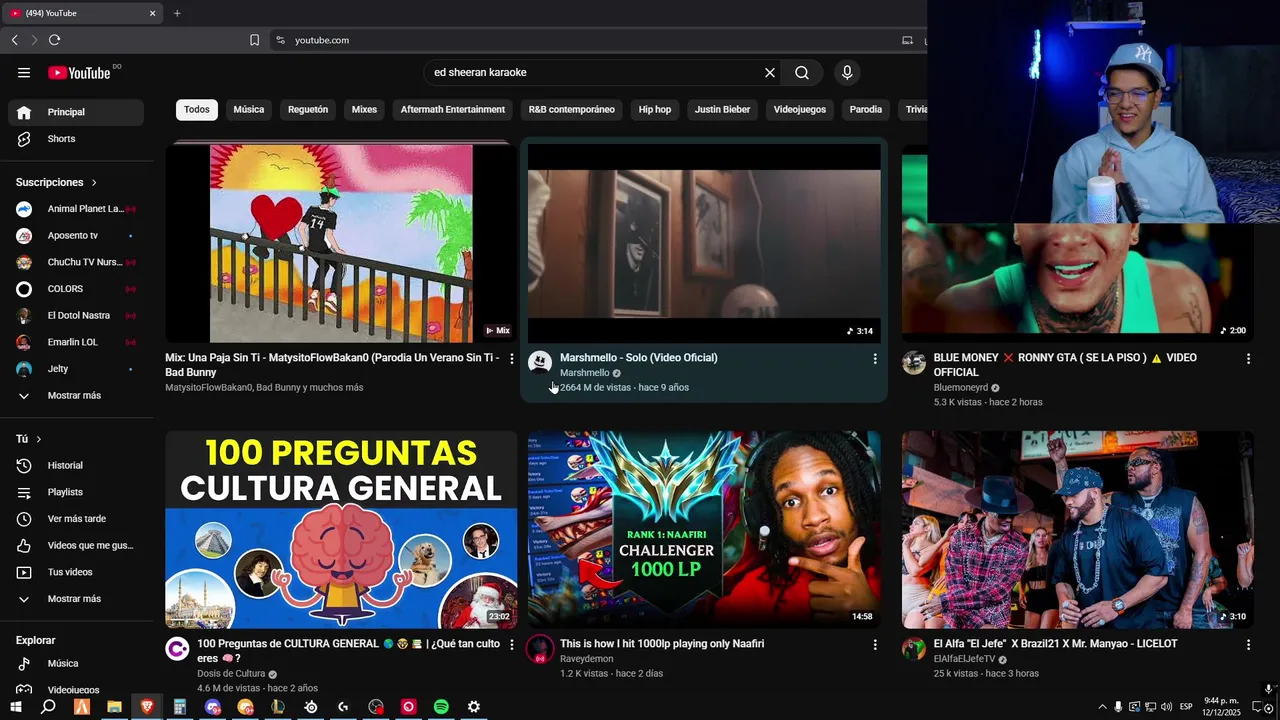Viewport: 1280px width, 720px height.
Task: Open Windows Start menu
Action: (16, 707)
